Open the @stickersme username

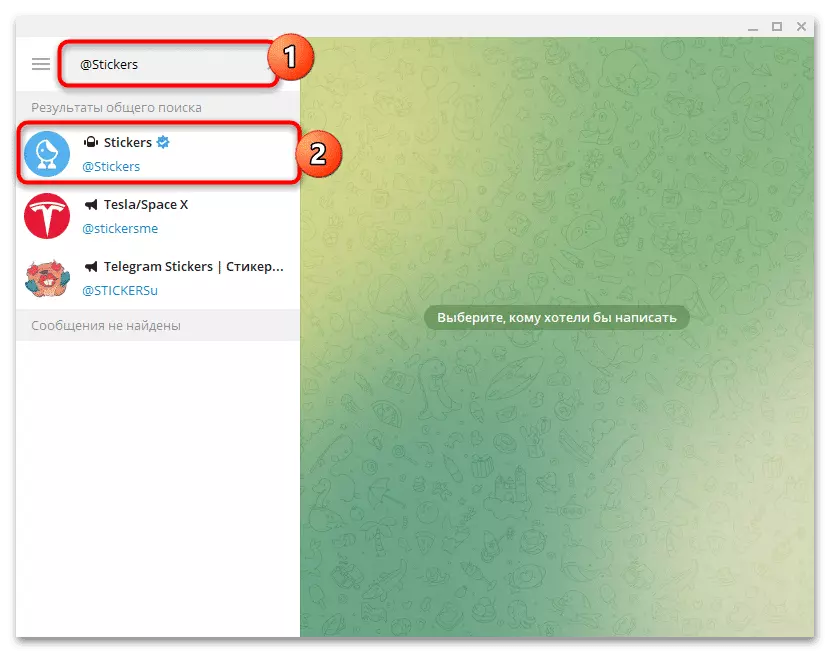tap(120, 229)
